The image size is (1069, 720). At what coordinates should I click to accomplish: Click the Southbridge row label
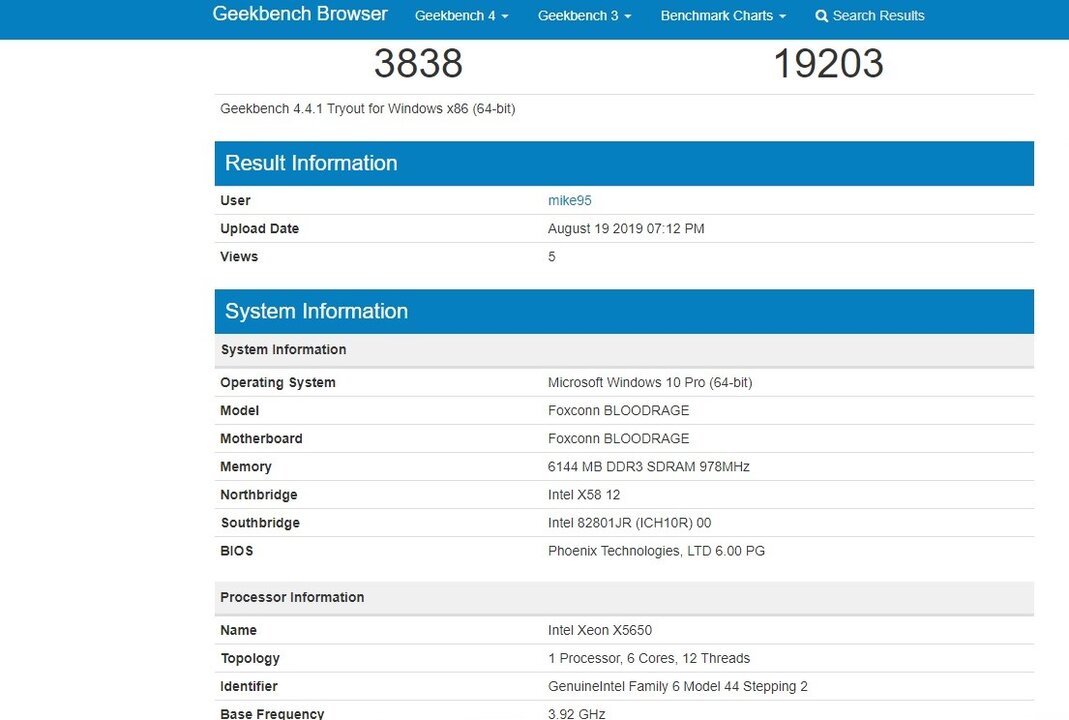(x=260, y=522)
